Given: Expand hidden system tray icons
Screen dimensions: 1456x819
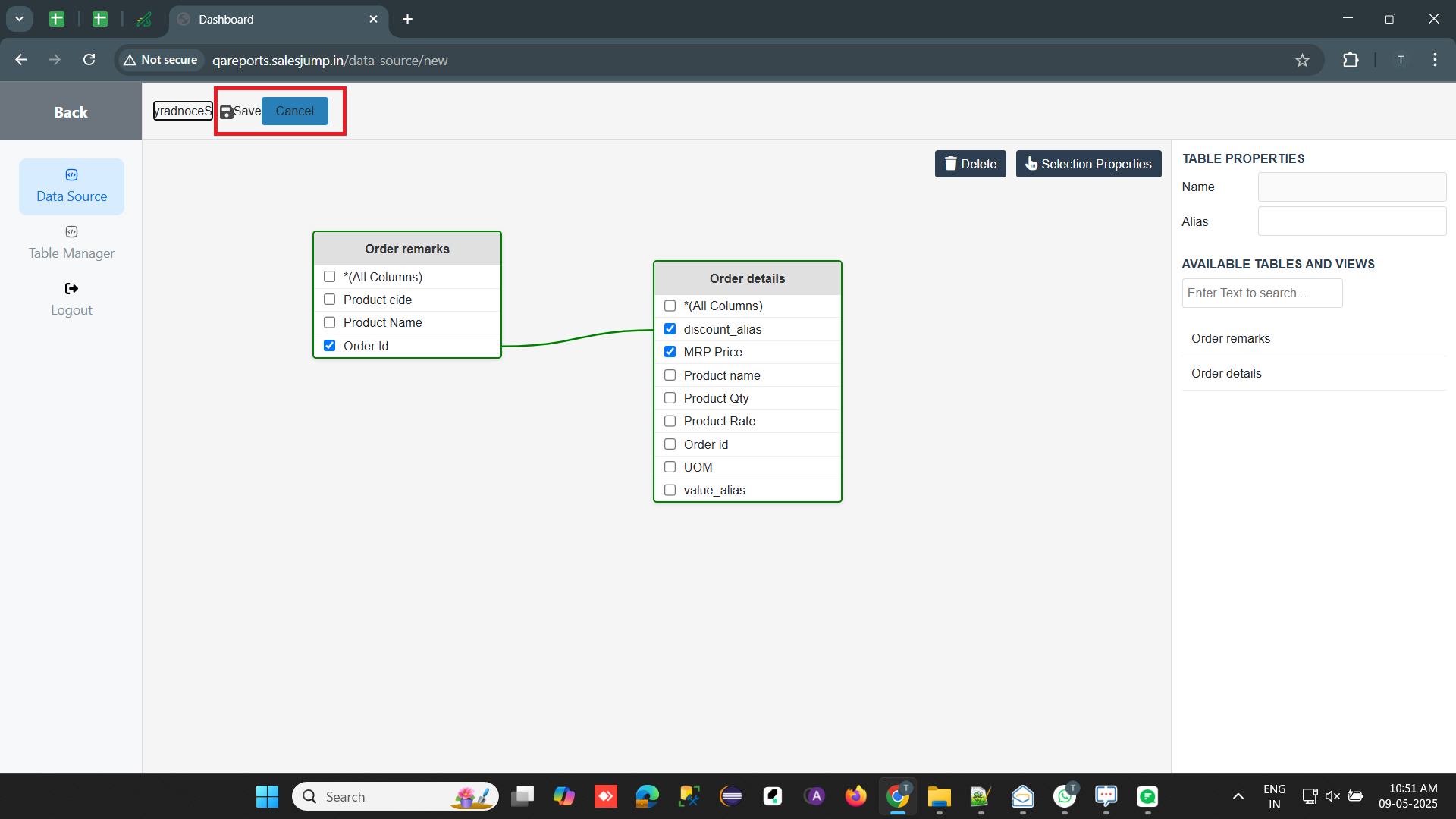Looking at the screenshot, I should [x=1238, y=796].
